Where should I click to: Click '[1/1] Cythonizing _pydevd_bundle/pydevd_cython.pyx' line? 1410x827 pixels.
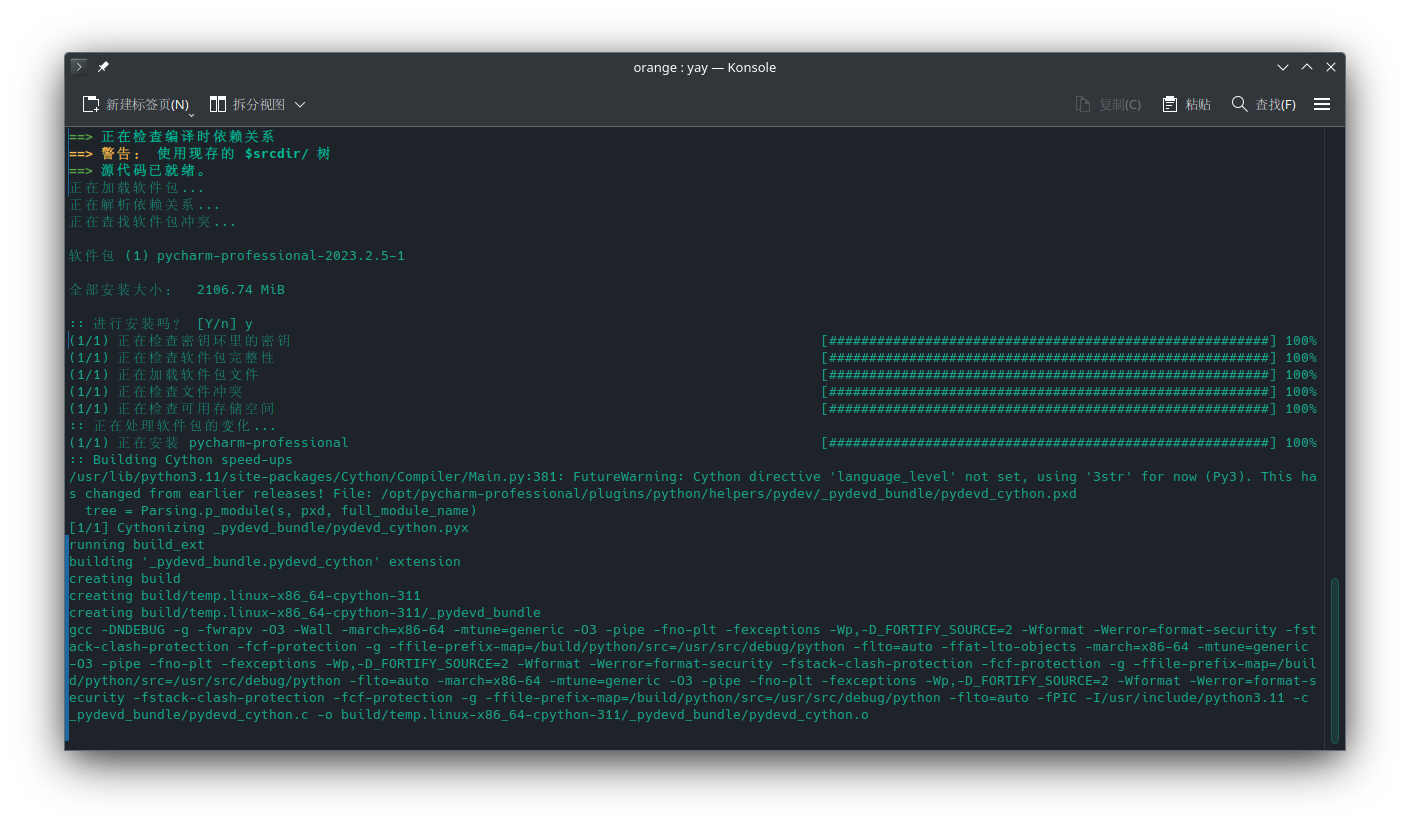point(269,528)
